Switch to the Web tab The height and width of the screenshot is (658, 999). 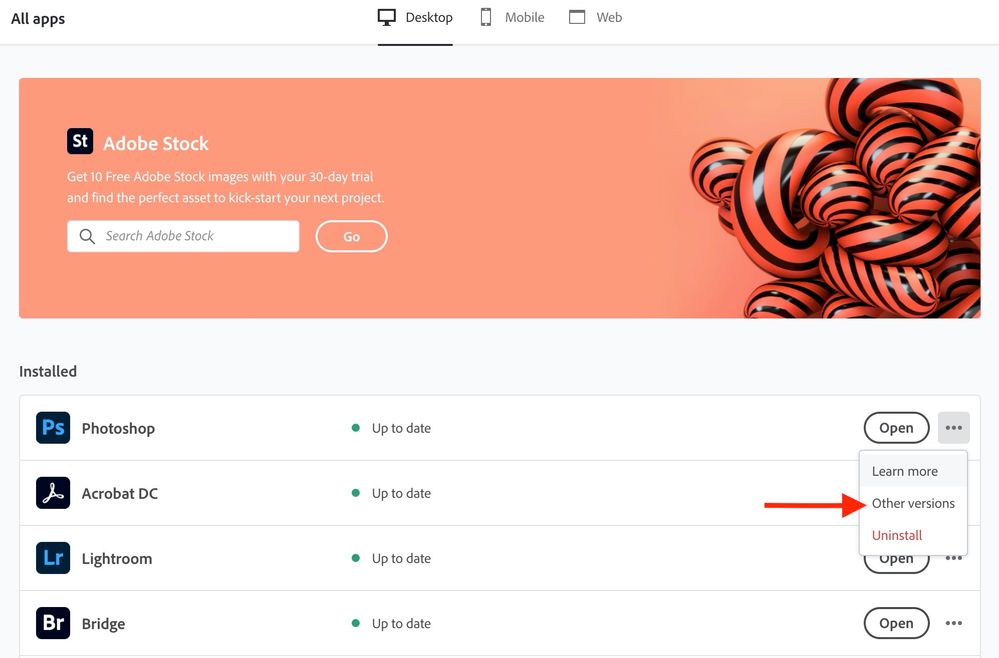(595, 17)
